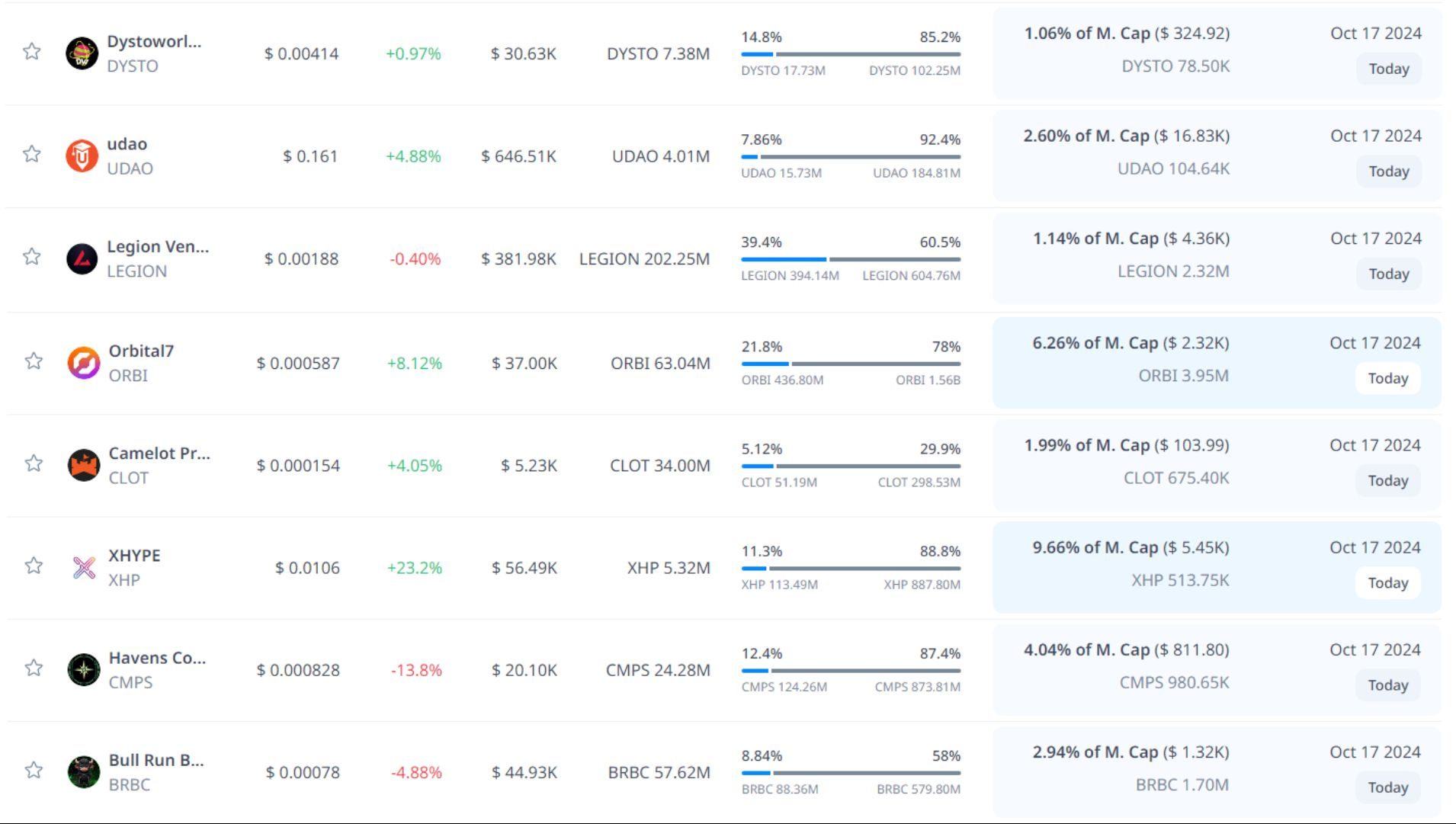
Task: Add XHYPE to favorites with star
Action: pyautogui.click(x=34, y=566)
